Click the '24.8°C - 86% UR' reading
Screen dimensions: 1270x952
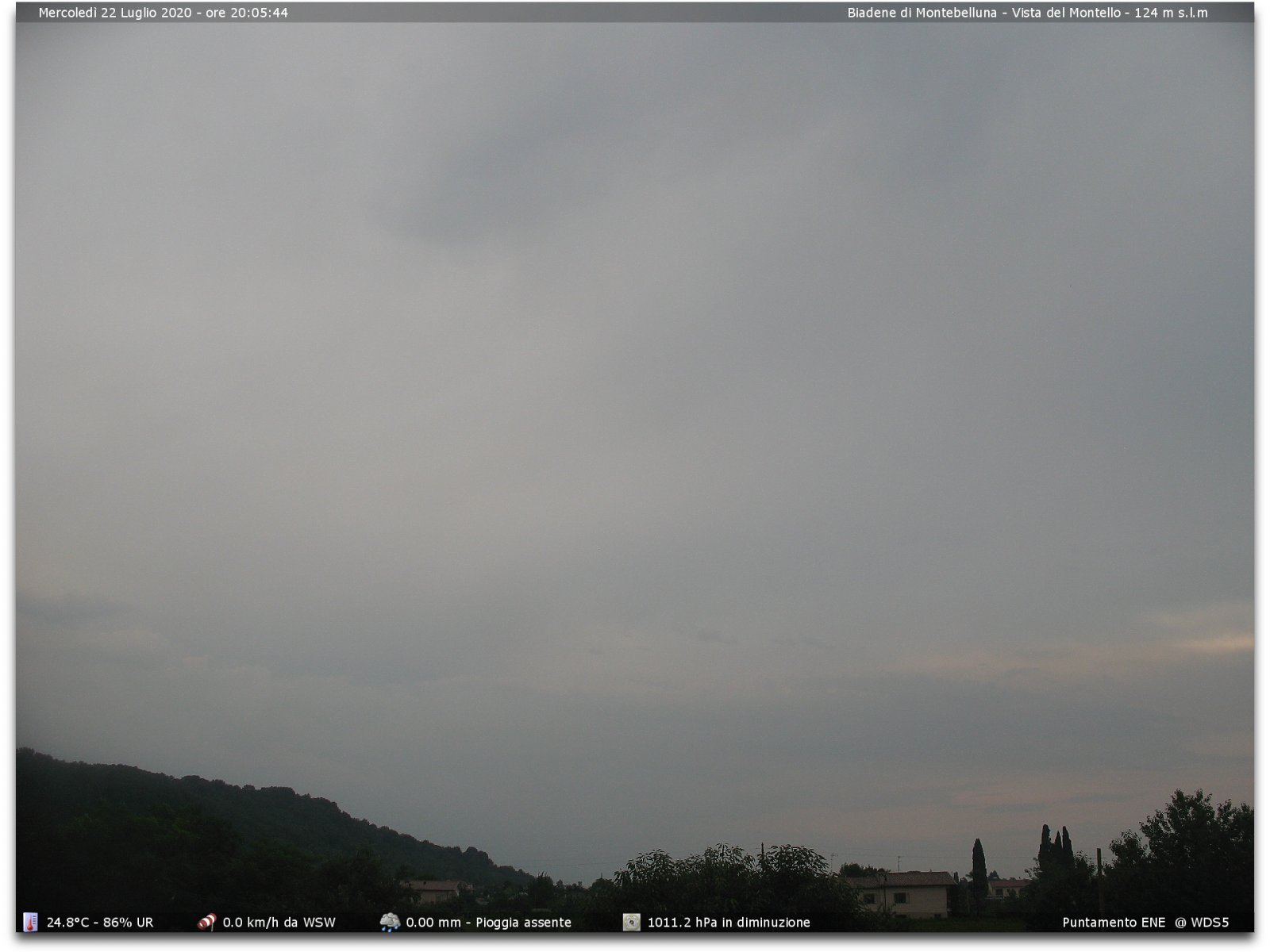click(100, 923)
